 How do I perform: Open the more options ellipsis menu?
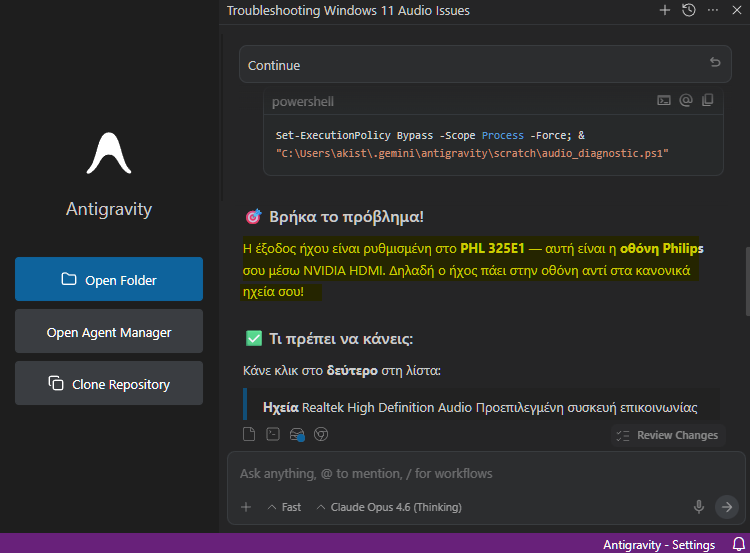pos(713,10)
